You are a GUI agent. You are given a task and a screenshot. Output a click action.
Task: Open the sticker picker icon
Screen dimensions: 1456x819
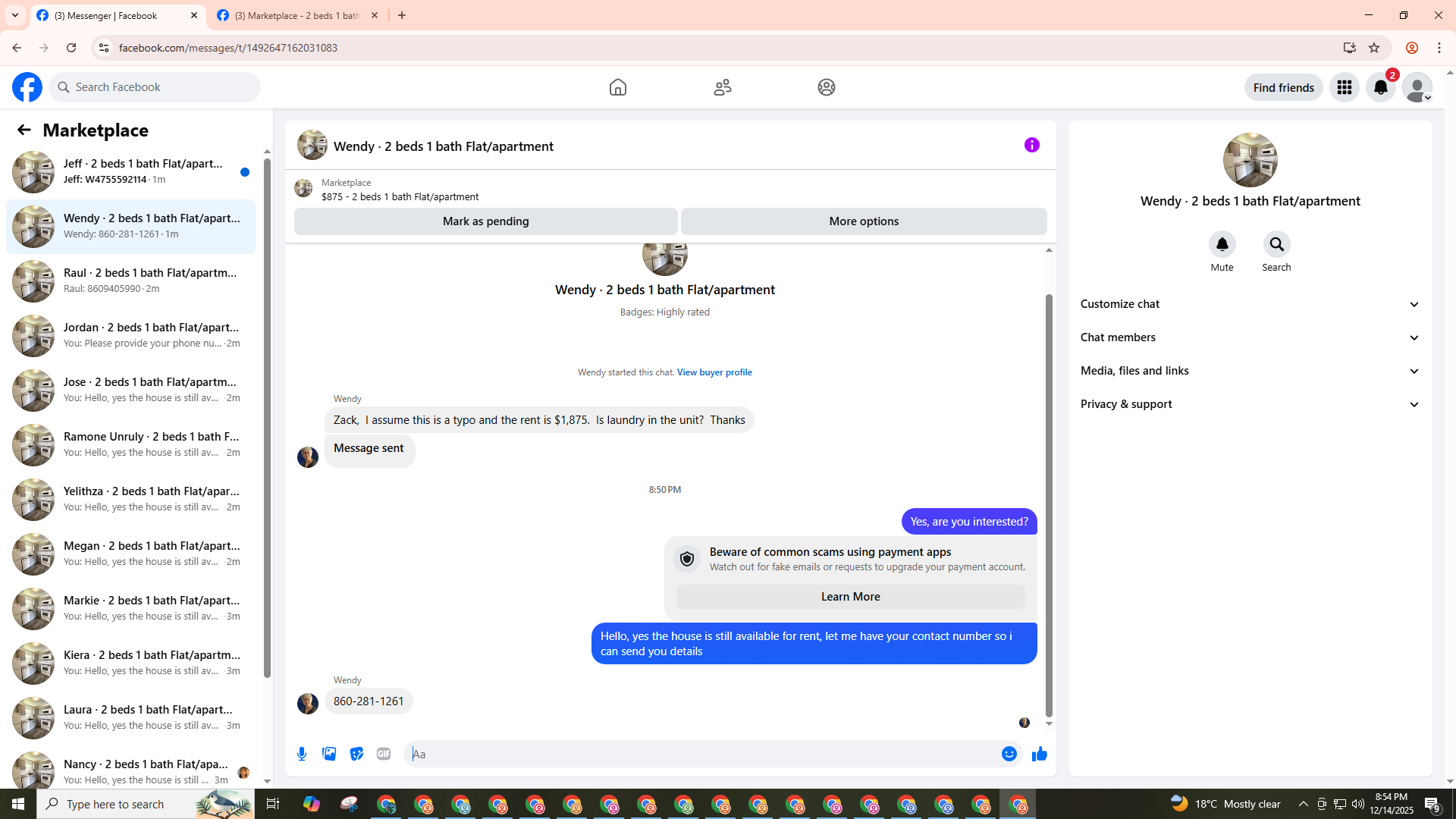coord(356,754)
